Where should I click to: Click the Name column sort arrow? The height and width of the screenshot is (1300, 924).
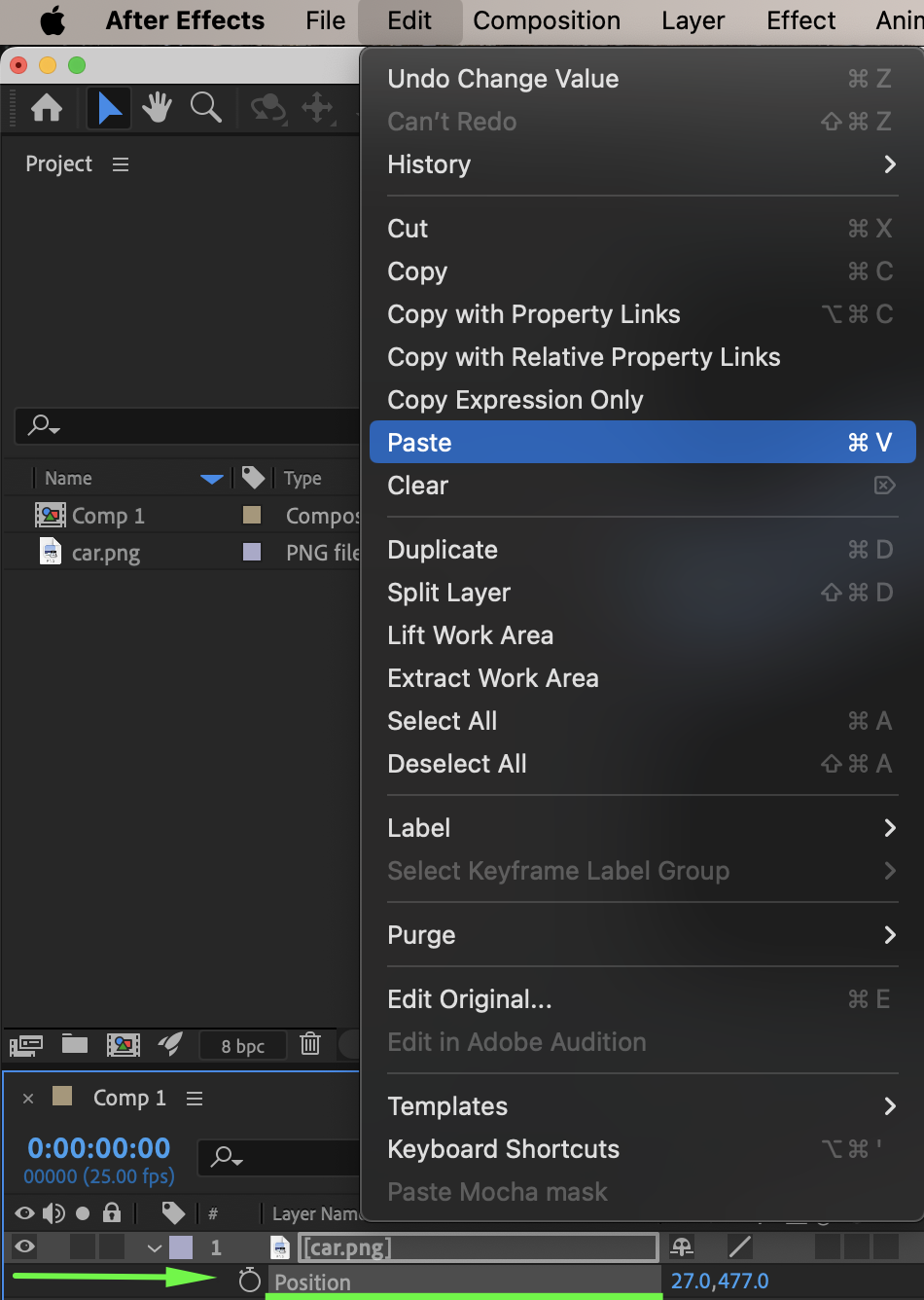212,478
